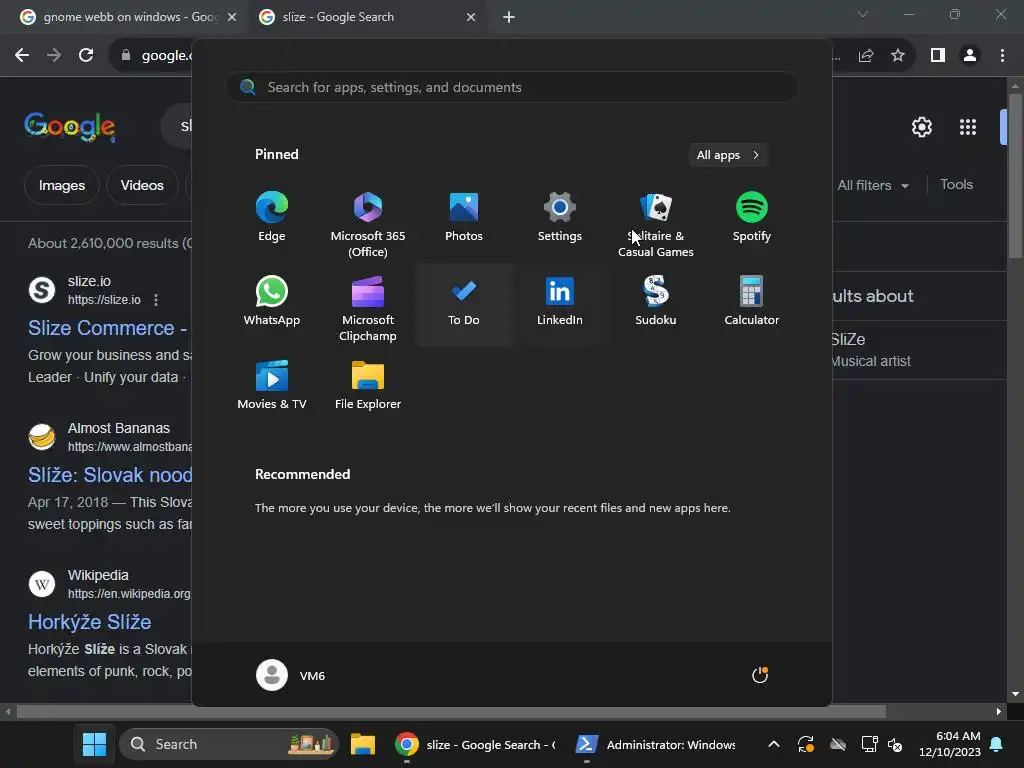
Task: Click the network tray icon
Action: click(x=869, y=744)
